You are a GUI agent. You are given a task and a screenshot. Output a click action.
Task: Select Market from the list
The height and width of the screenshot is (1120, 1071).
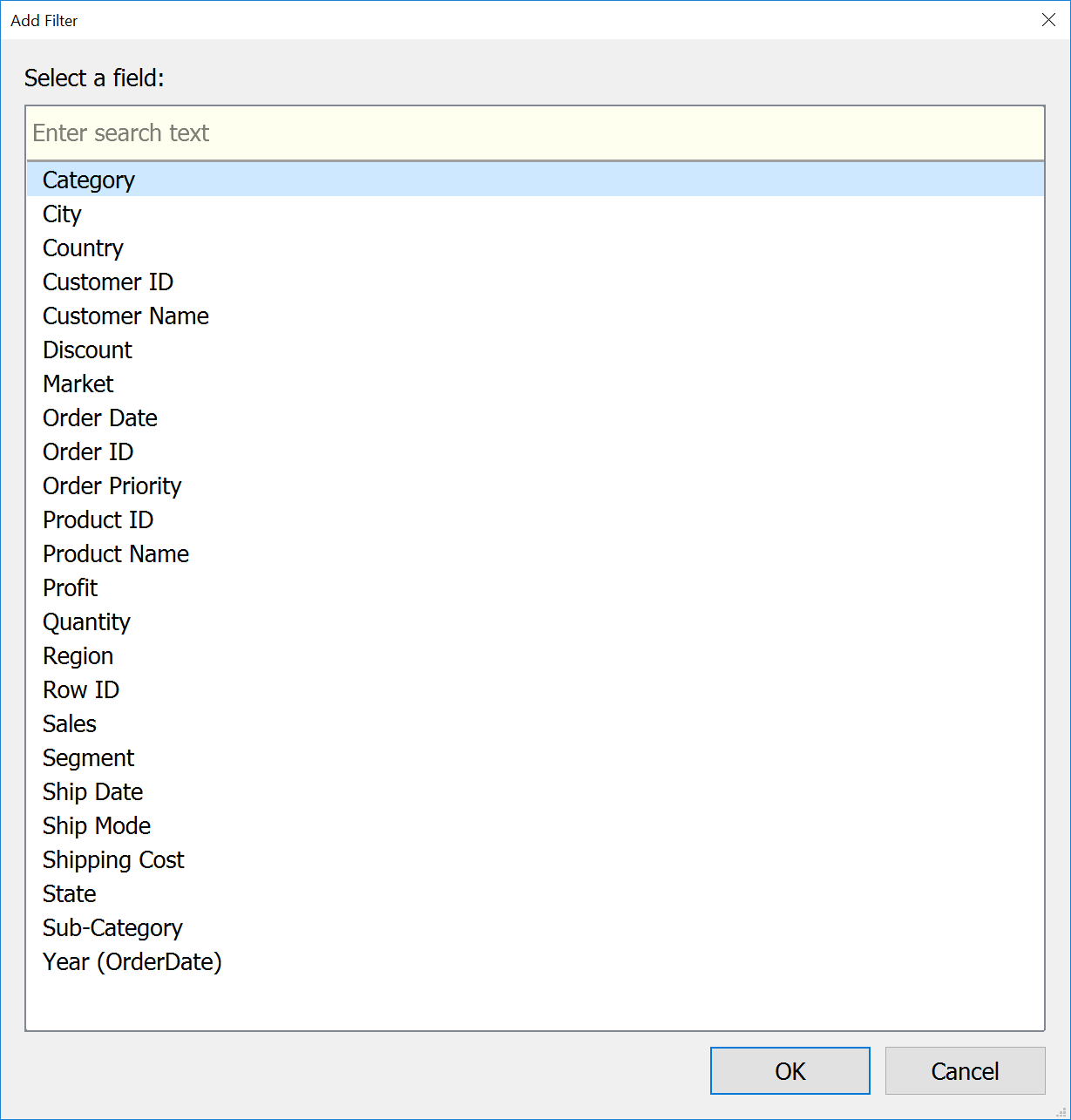(78, 384)
